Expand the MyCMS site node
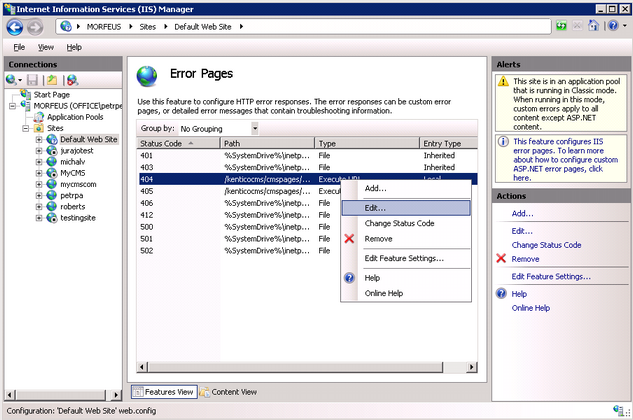The image size is (633, 420). (x=39, y=173)
